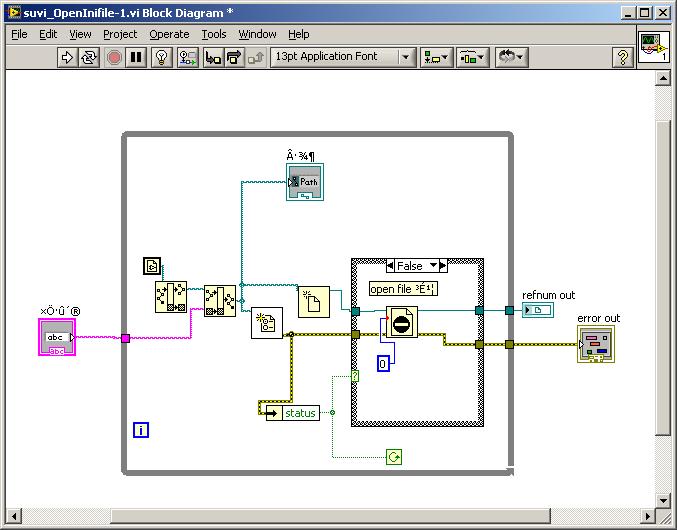Select the error out cluster terminal
The height and width of the screenshot is (530, 677).
[x=596, y=344]
